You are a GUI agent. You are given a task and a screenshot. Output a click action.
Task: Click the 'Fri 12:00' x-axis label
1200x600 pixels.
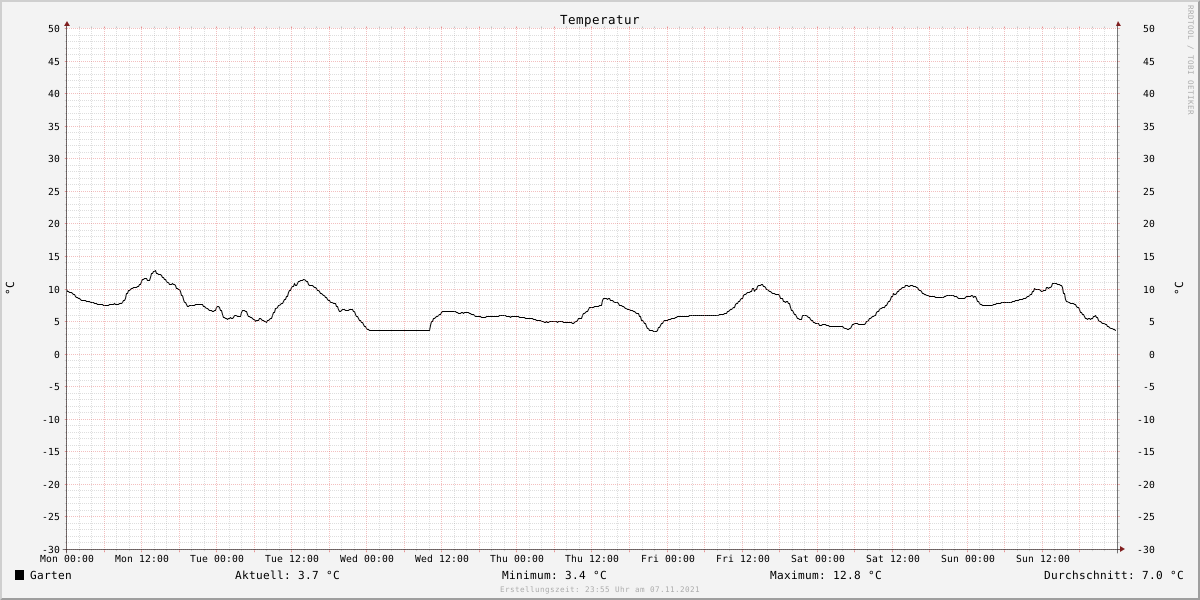pyautogui.click(x=743, y=559)
